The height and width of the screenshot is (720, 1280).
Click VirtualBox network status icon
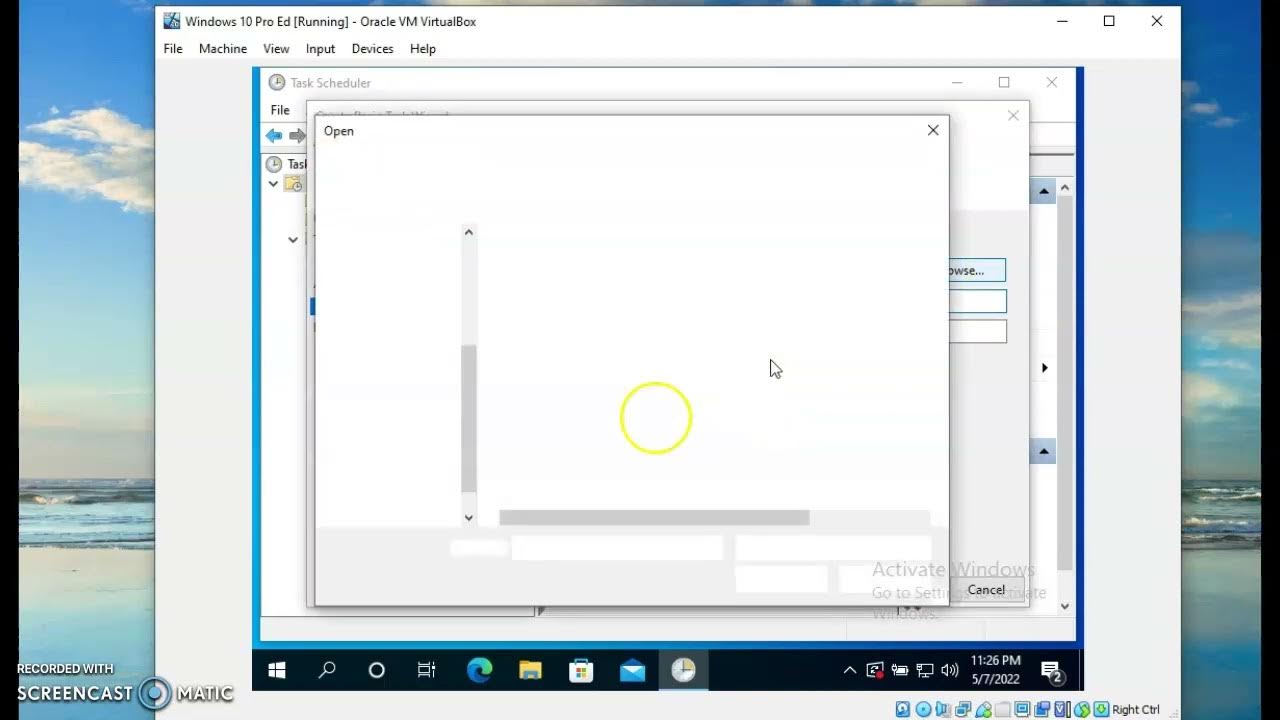click(x=963, y=709)
